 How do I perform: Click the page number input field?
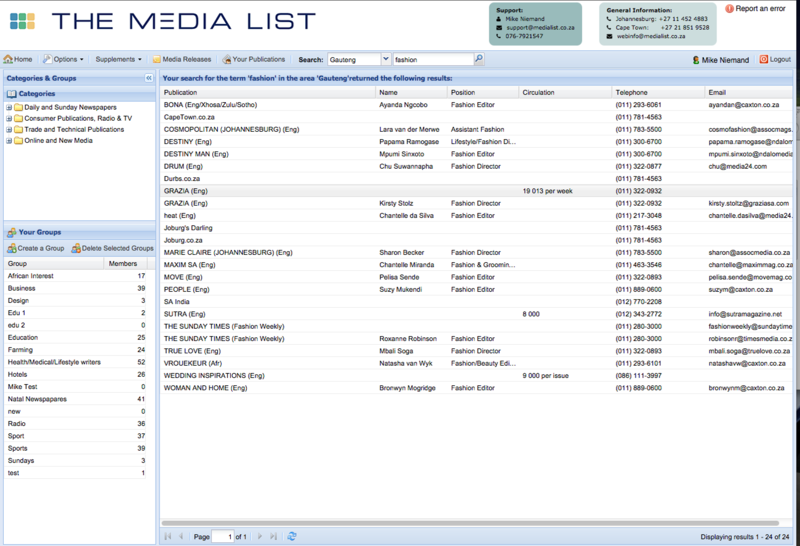pos(223,536)
